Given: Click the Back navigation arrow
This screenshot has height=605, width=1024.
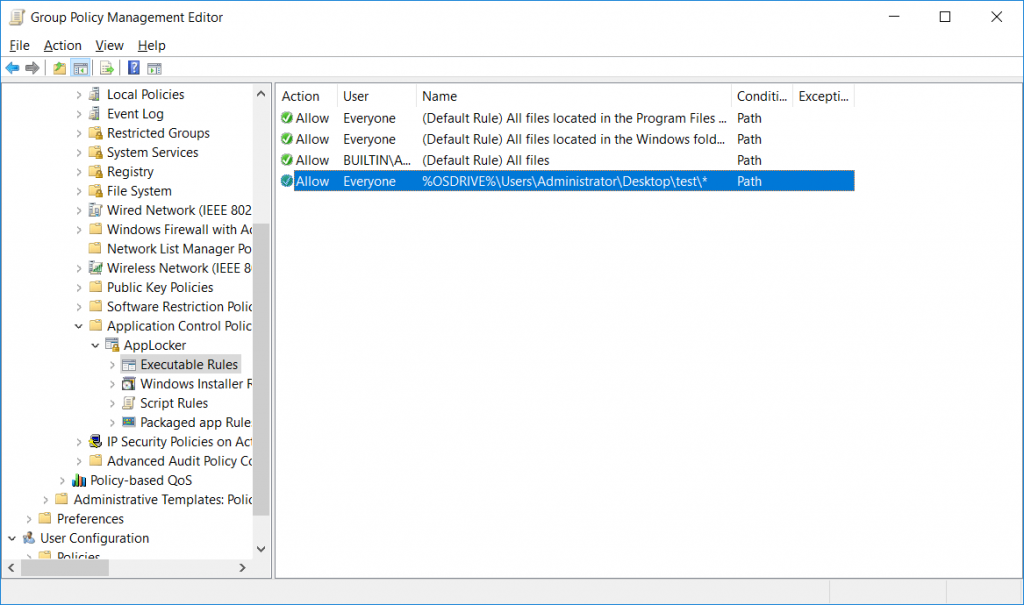Looking at the screenshot, I should [13, 67].
